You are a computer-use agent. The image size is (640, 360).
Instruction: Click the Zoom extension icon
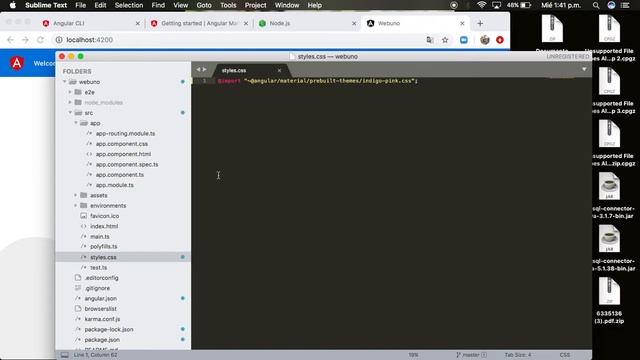464,40
